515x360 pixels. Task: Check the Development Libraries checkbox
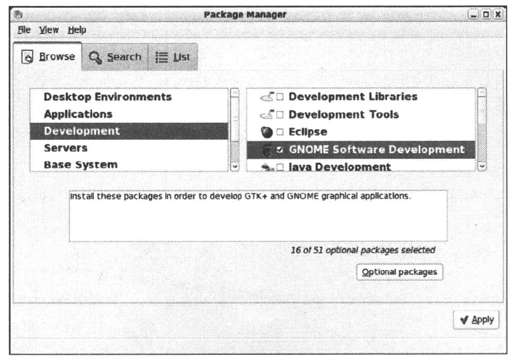280,97
